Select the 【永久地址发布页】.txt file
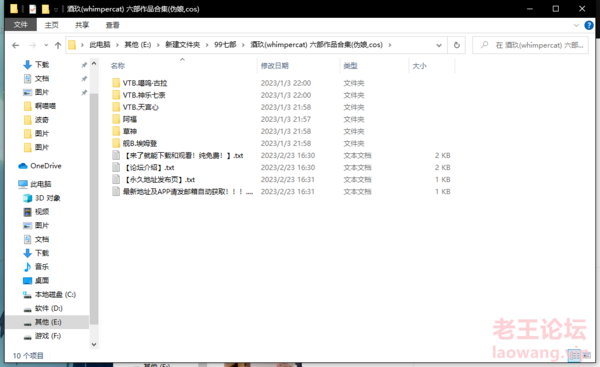The height and width of the screenshot is (367, 600). pyautogui.click(x=160, y=179)
